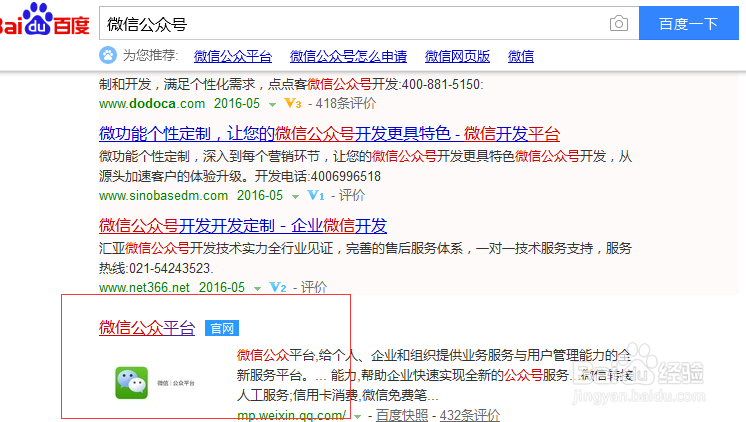Image resolution: width=746 pixels, height=422 pixels.
Task: Open result 微信公众号开发开发定制 - 企业微信开发
Action: pyautogui.click(x=243, y=226)
